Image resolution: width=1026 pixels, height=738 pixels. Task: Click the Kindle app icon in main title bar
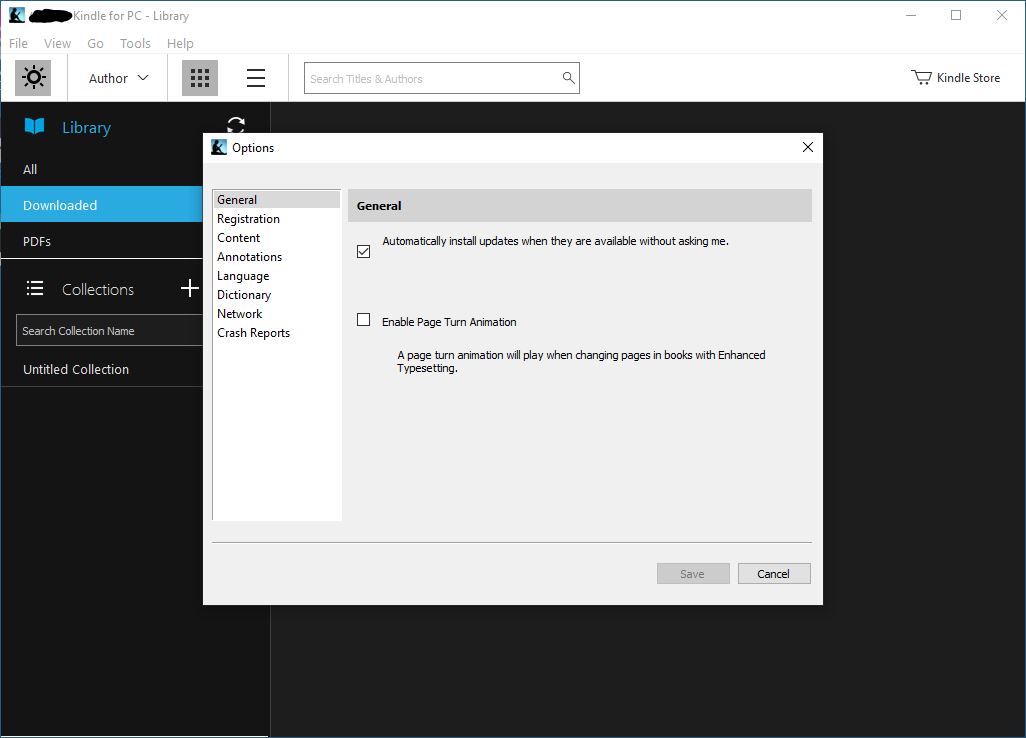[x=17, y=15]
